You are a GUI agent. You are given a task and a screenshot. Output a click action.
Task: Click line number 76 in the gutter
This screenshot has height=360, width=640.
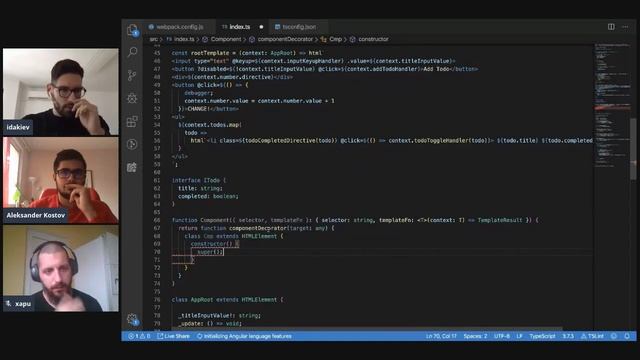(157, 300)
